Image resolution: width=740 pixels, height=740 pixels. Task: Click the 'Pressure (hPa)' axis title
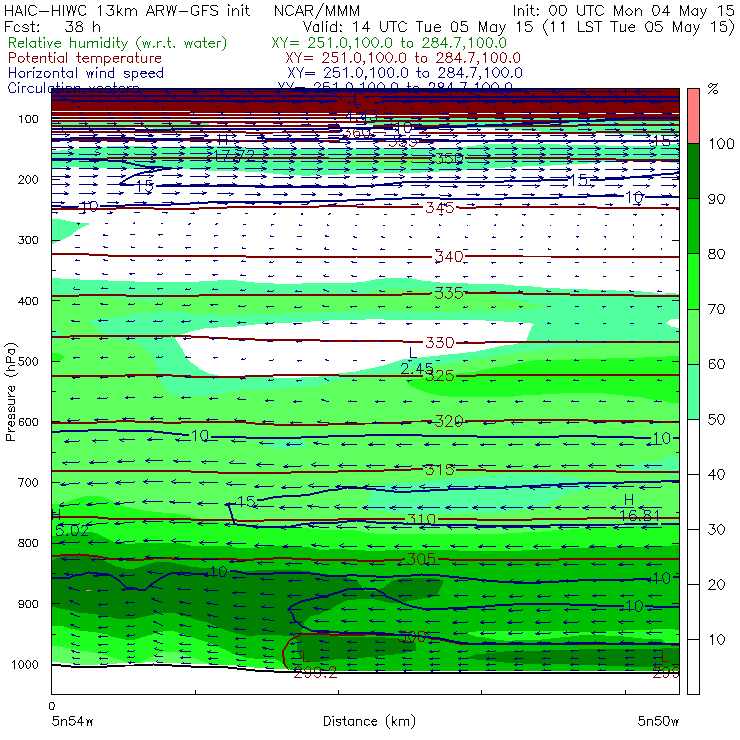click(11, 392)
